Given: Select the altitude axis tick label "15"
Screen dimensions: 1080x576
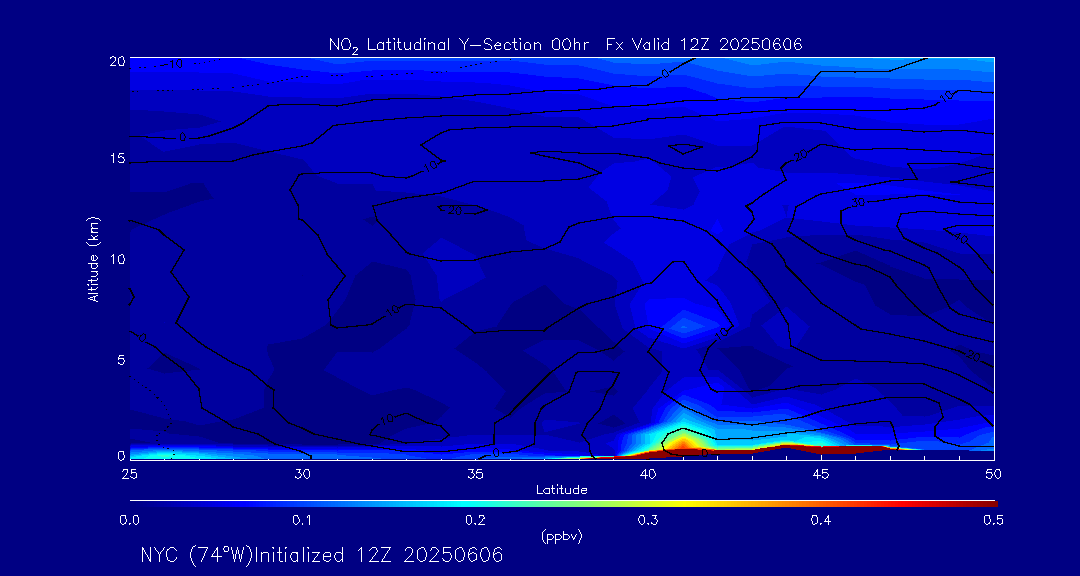Looking at the screenshot, I should (118, 158).
